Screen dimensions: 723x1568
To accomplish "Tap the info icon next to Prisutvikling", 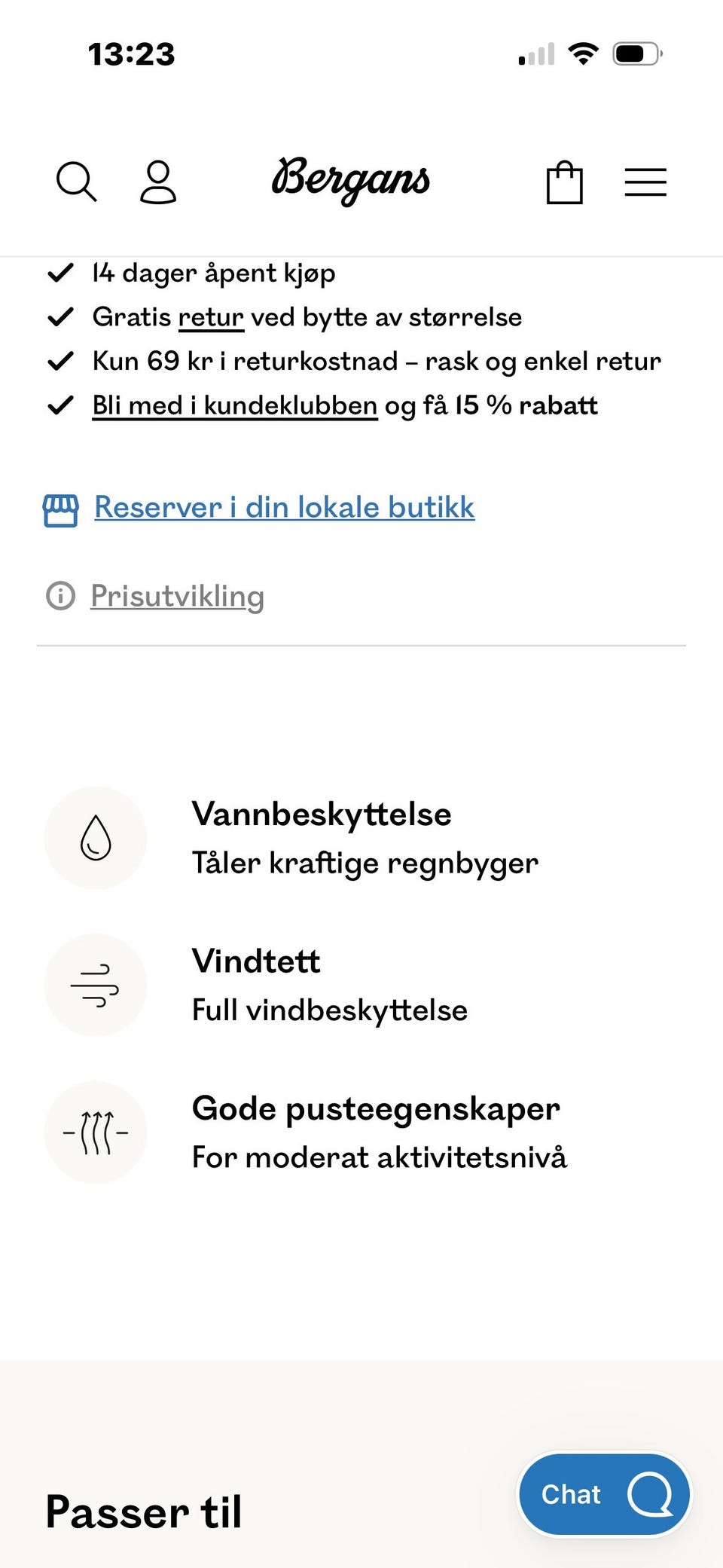I will (x=61, y=596).
